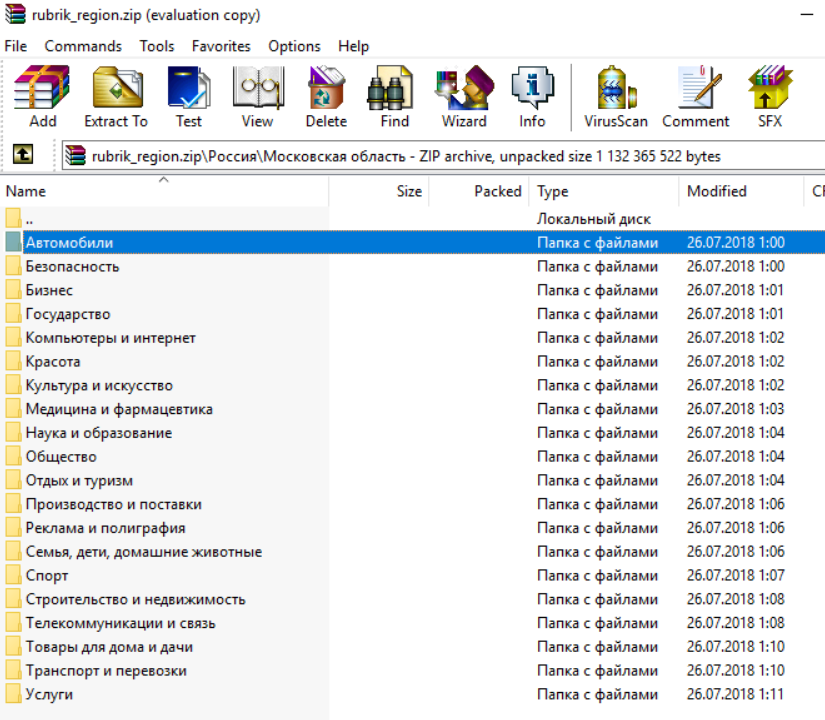Click the archive path address field

pyautogui.click(x=440, y=156)
